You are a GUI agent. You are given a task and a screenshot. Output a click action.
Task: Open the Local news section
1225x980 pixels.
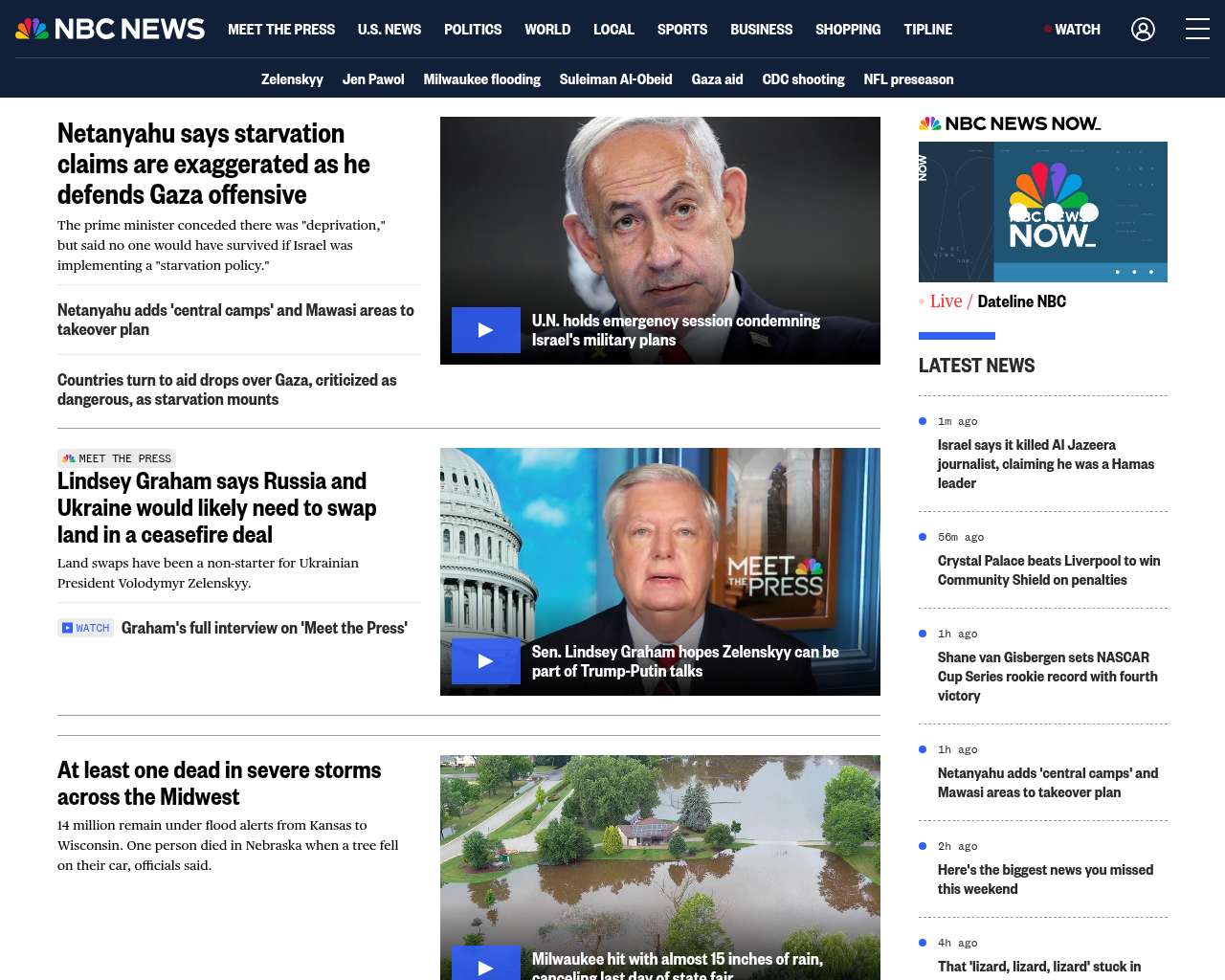coord(613,30)
